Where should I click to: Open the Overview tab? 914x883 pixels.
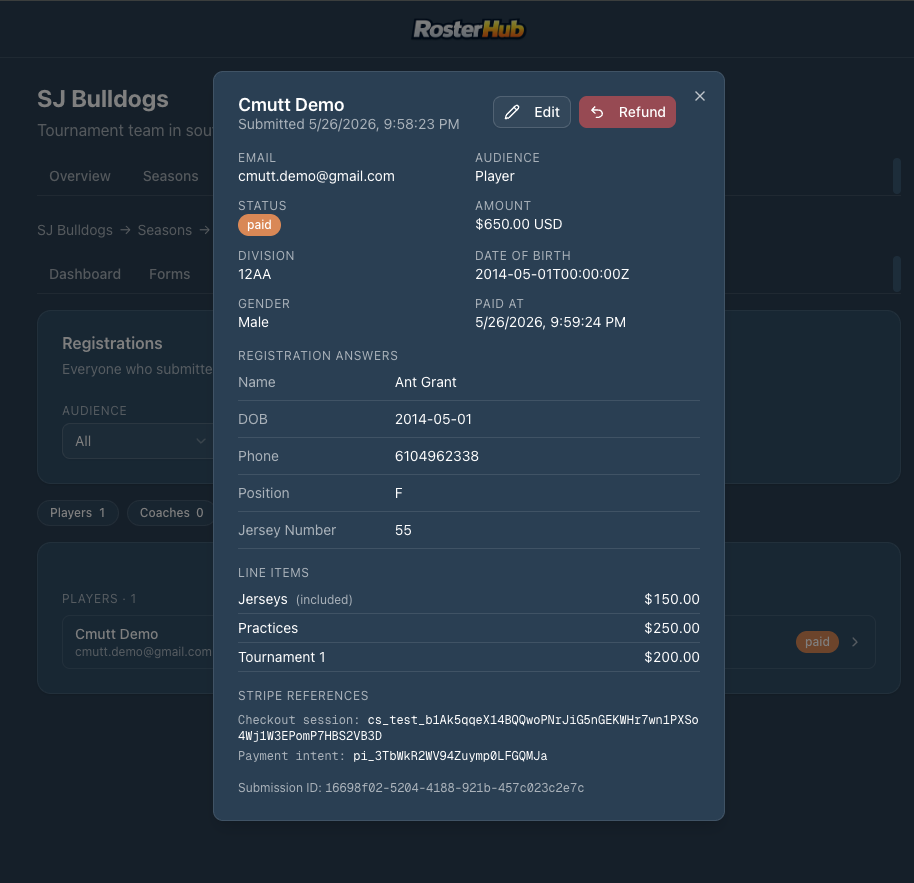79,176
